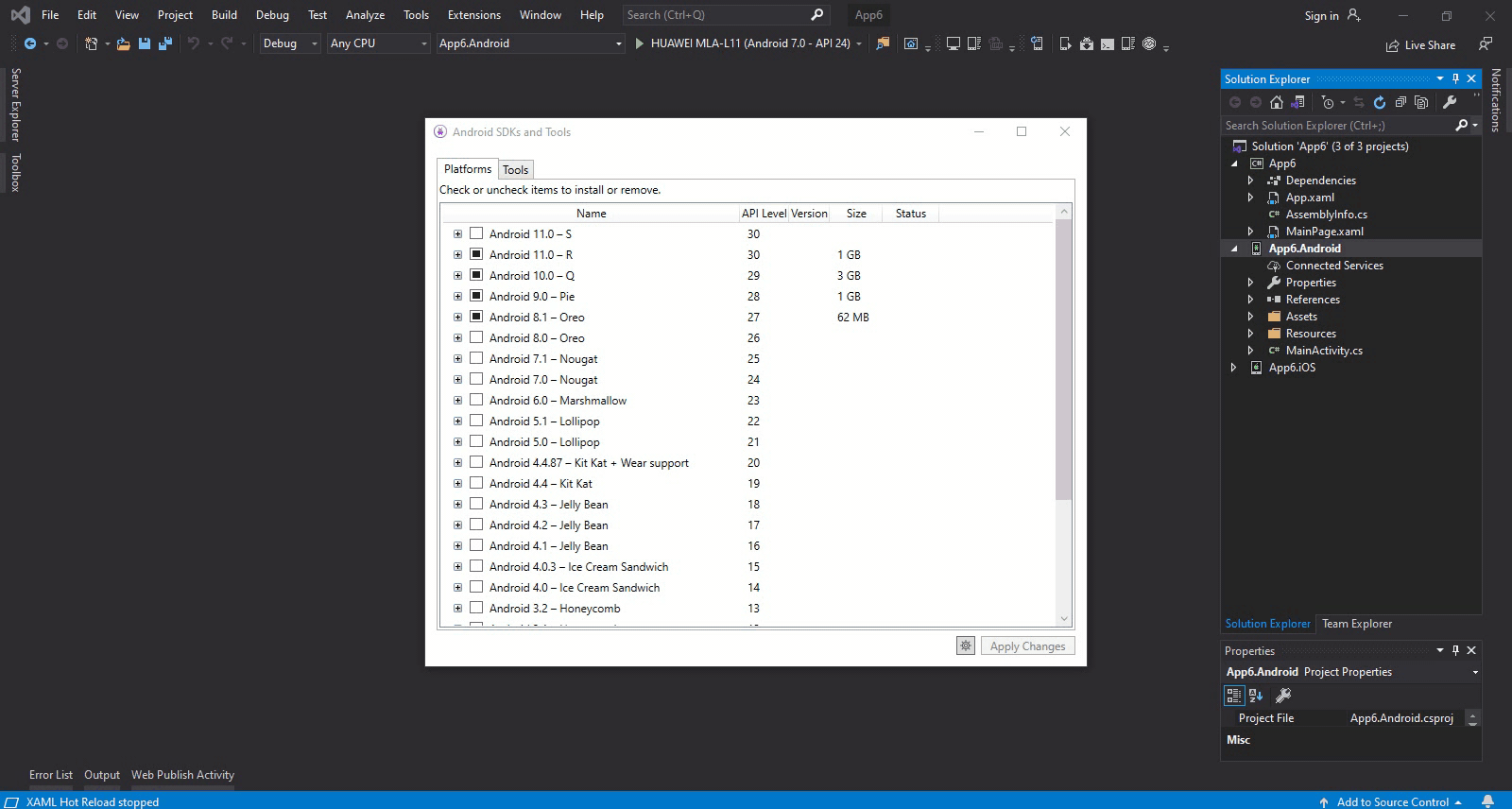Switch to the Team Explorer tab

(x=1357, y=624)
